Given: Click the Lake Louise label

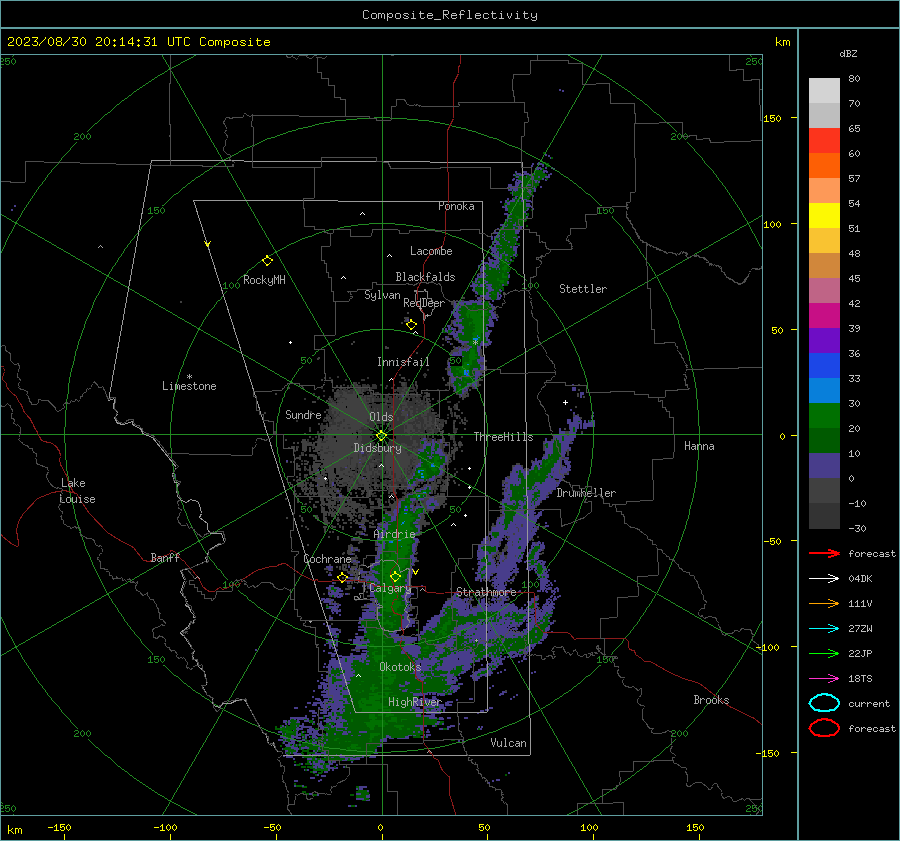Looking at the screenshot, I should (77, 491).
